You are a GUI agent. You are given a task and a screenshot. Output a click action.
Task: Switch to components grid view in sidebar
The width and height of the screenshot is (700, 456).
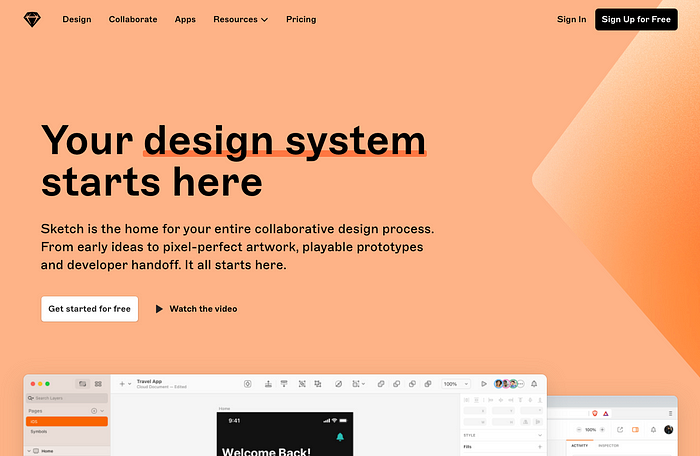pos(98,384)
